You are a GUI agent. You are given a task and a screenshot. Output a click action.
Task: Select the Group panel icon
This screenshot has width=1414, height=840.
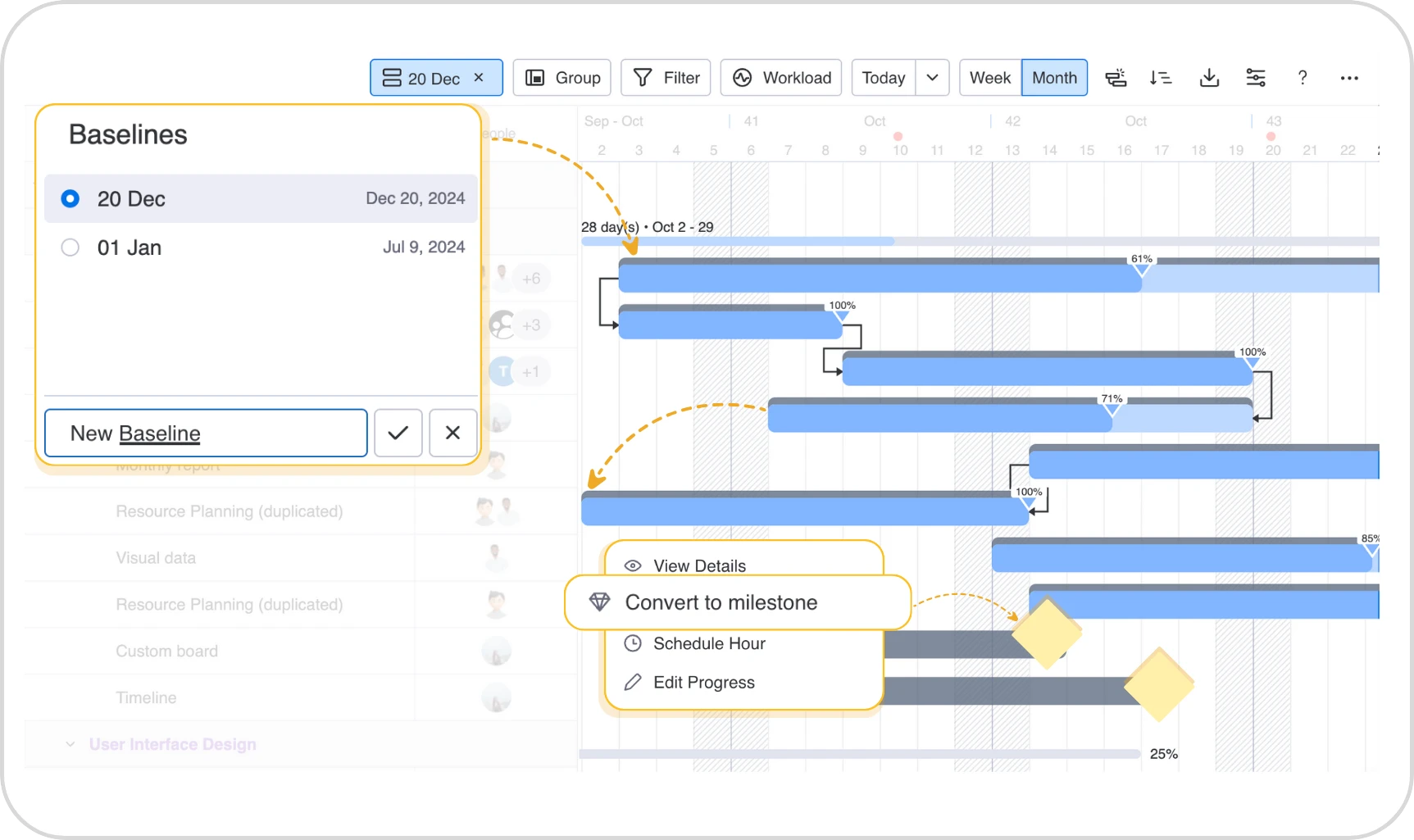(x=562, y=77)
